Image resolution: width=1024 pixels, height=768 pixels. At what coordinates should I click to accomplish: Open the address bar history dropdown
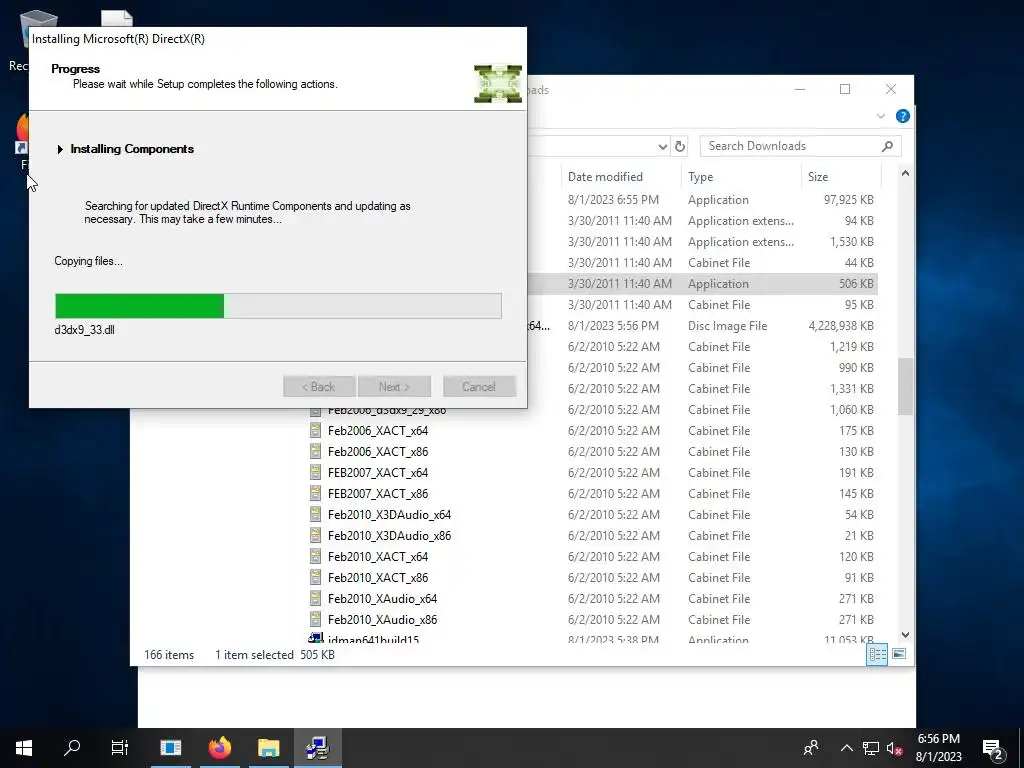coord(662,146)
